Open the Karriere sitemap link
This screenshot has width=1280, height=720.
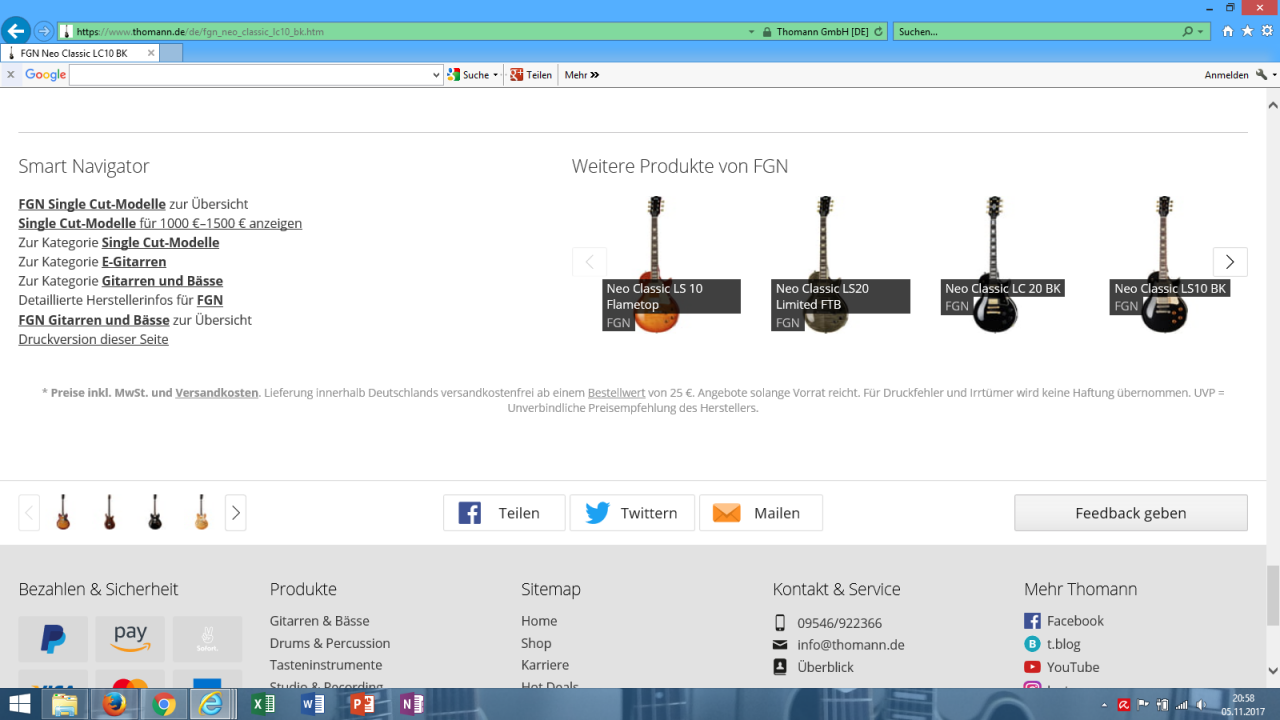tap(545, 665)
